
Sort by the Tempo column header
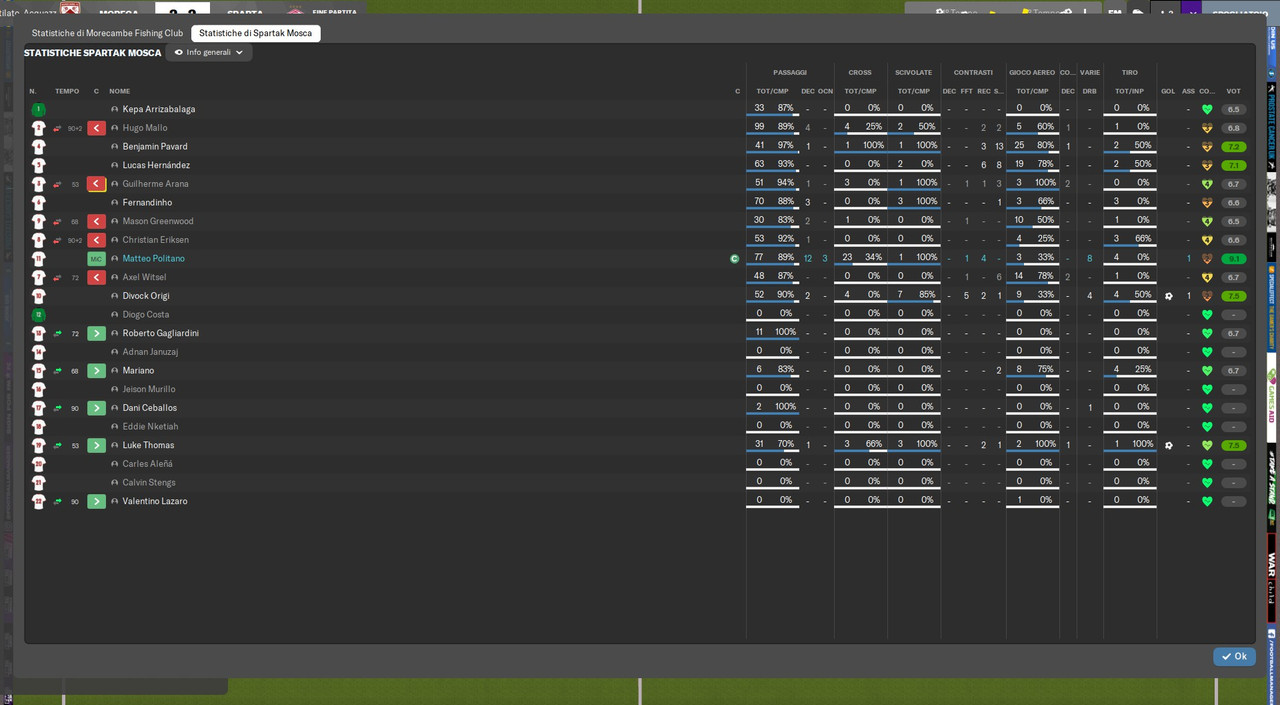pos(67,91)
